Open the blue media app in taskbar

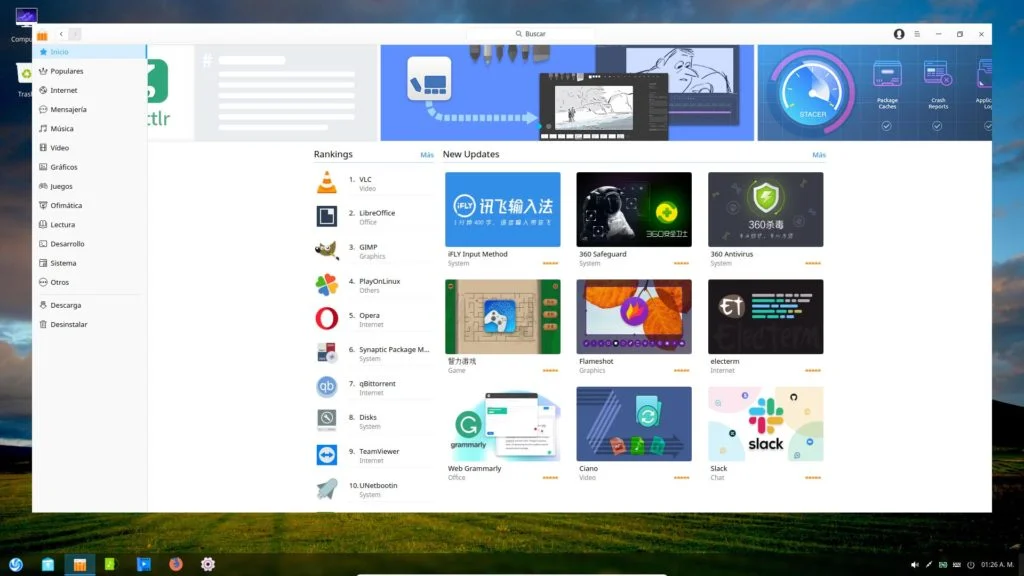pyautogui.click(x=144, y=564)
